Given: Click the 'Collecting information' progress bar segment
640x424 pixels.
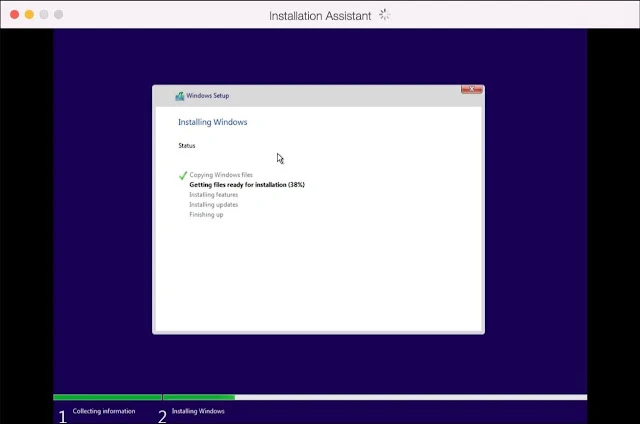Looking at the screenshot, I should (x=107, y=397).
